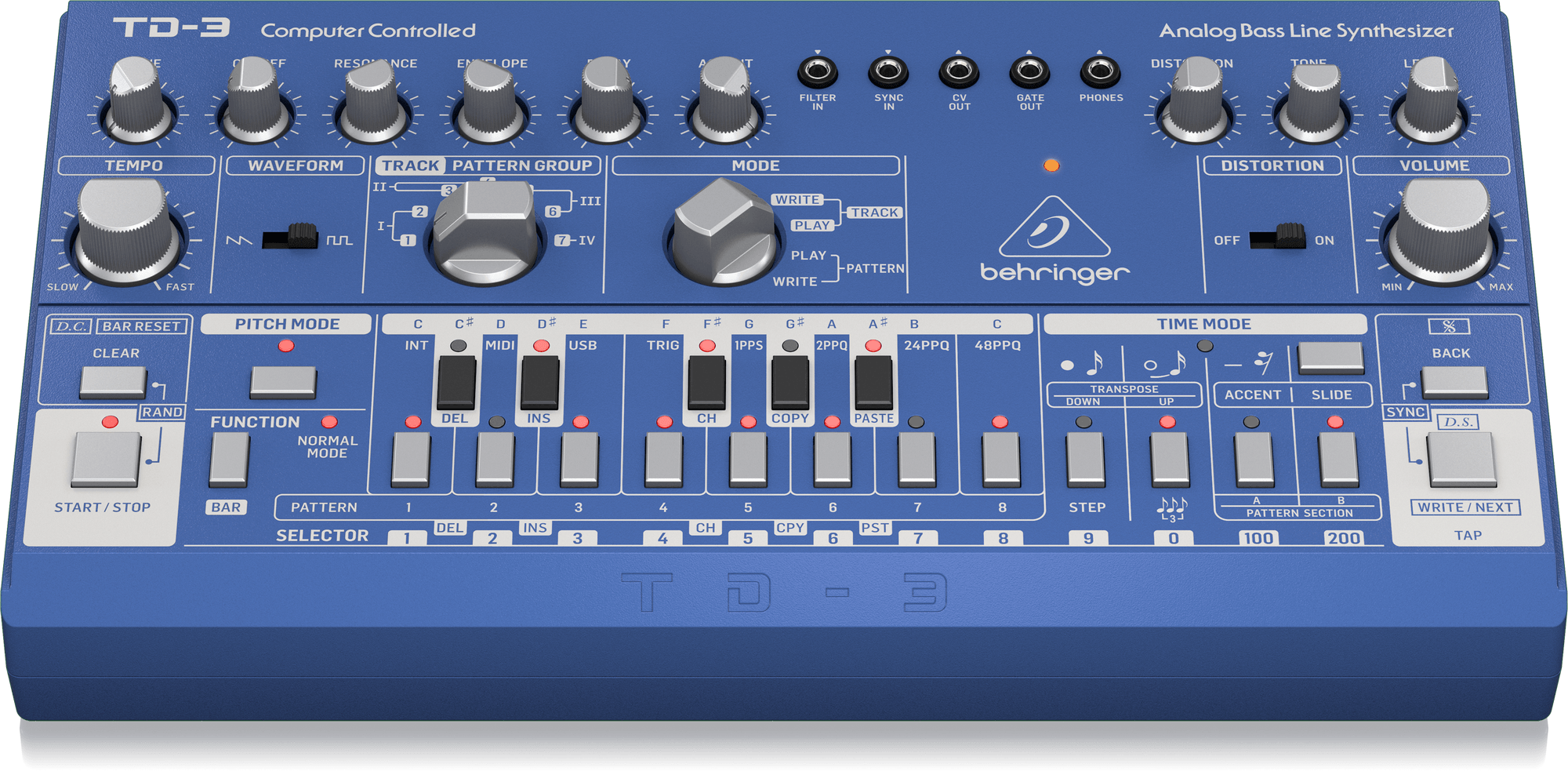
Task: Click the GATE OUT jack socket
Action: 1029,72
